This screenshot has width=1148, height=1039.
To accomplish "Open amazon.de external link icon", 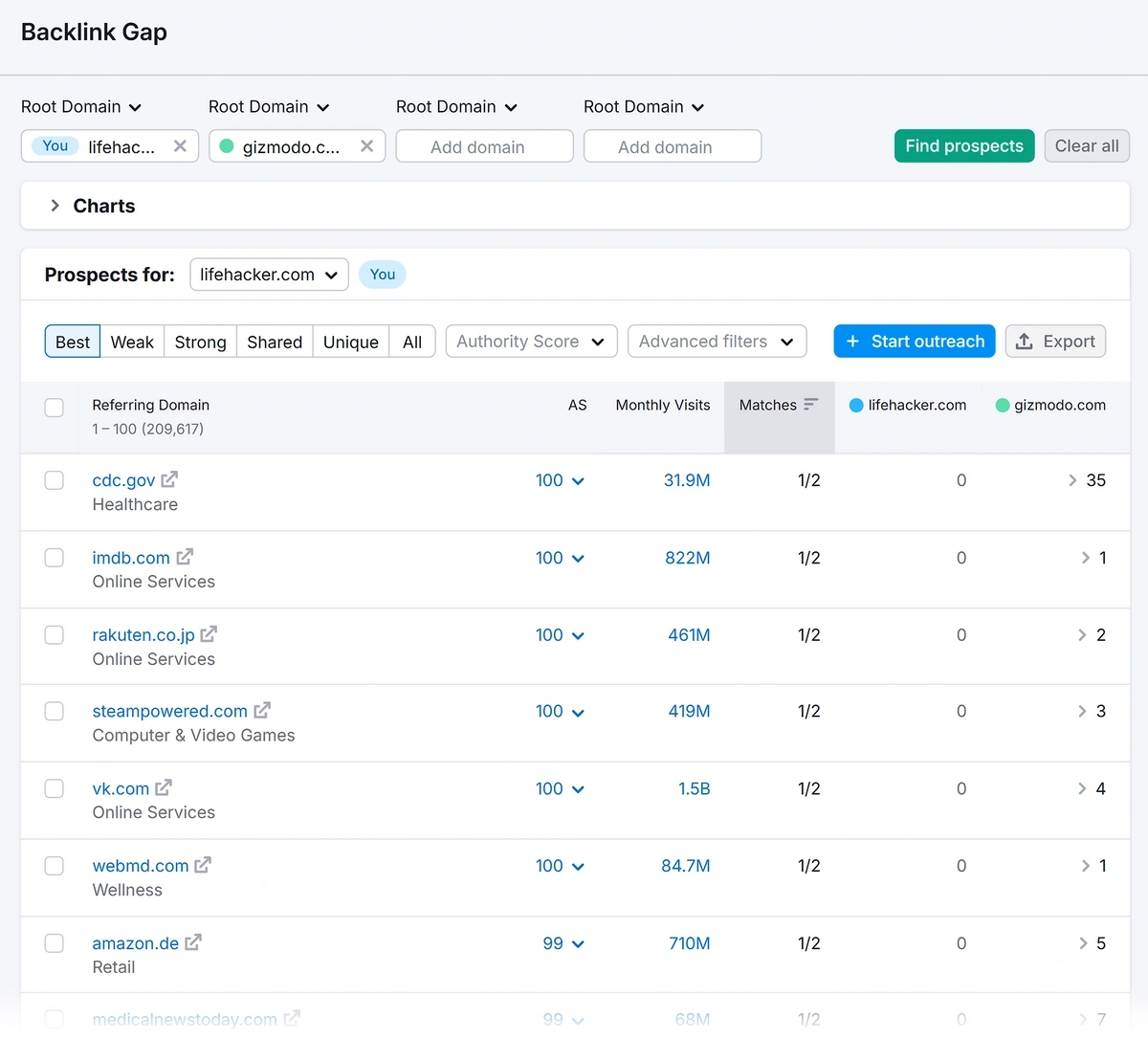I will pyautogui.click(x=193, y=942).
